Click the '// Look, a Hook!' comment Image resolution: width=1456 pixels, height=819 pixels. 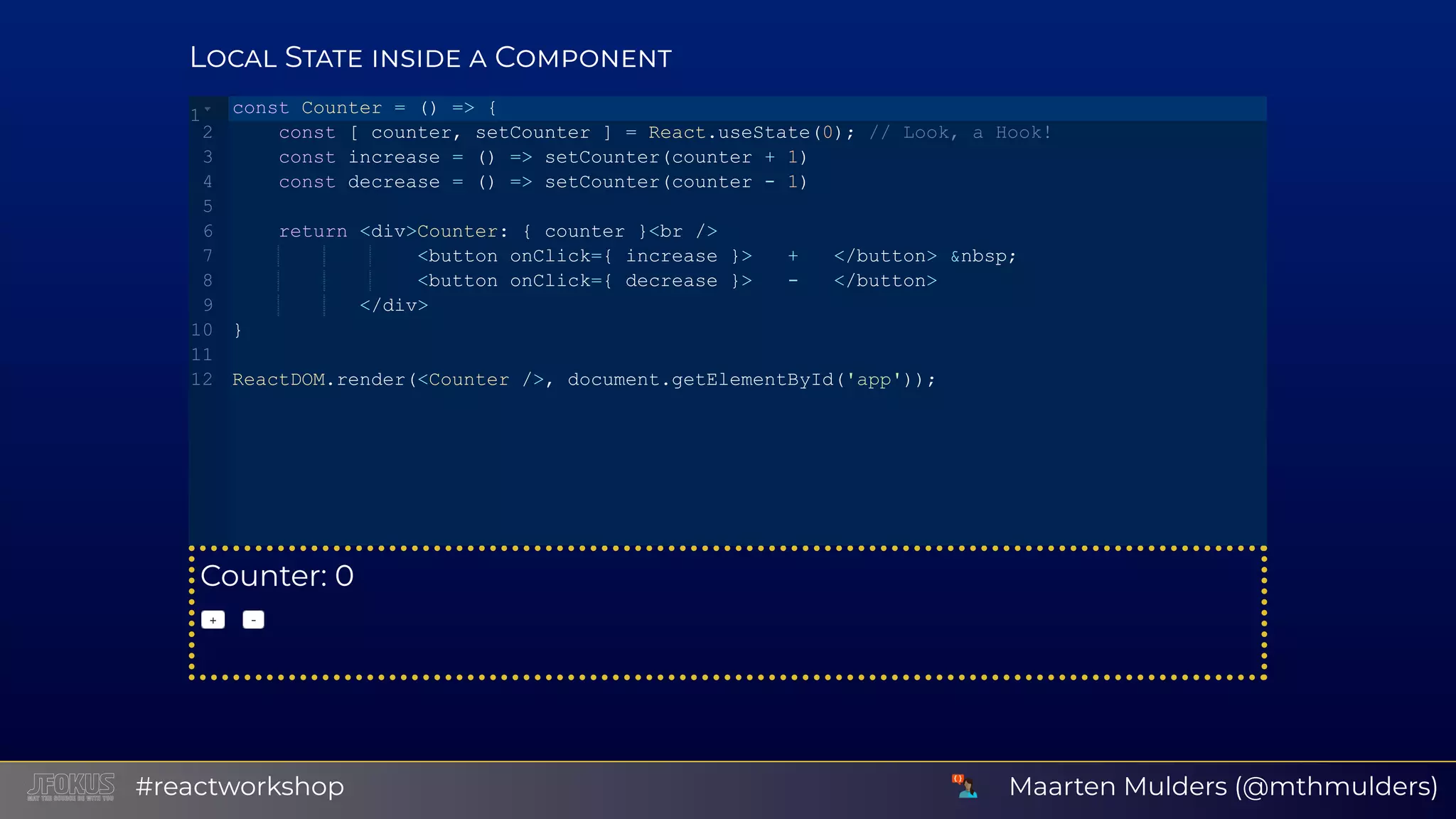(x=960, y=133)
